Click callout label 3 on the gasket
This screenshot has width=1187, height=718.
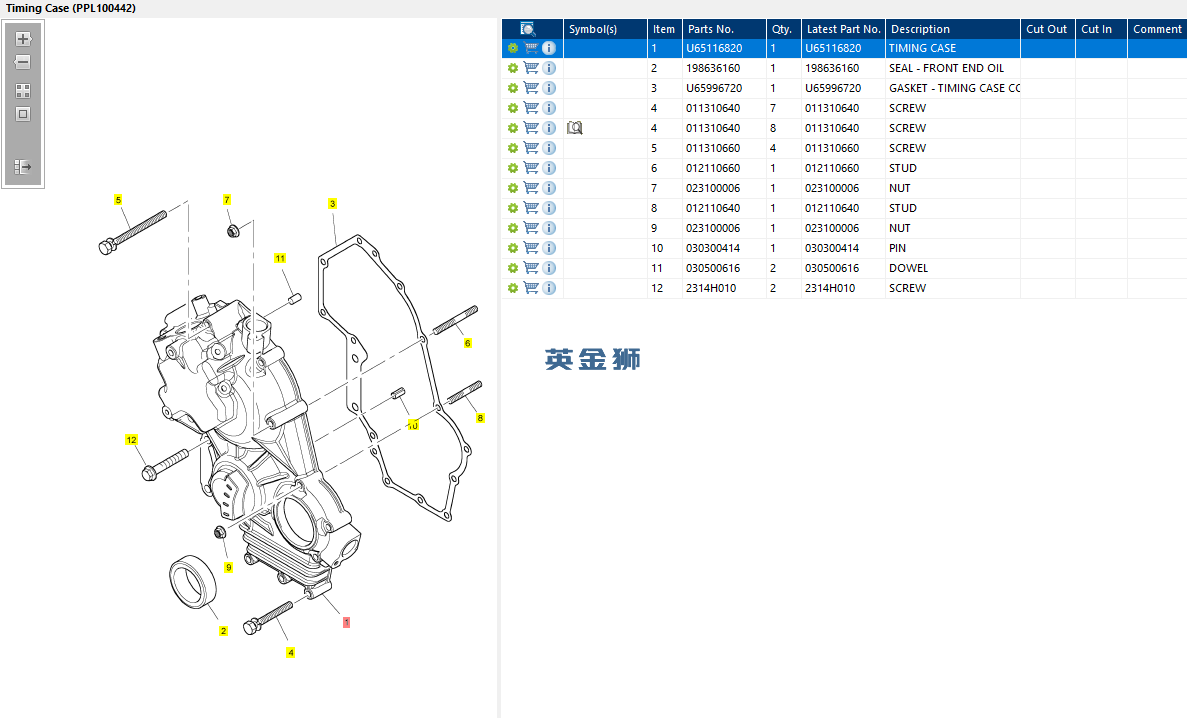(332, 204)
